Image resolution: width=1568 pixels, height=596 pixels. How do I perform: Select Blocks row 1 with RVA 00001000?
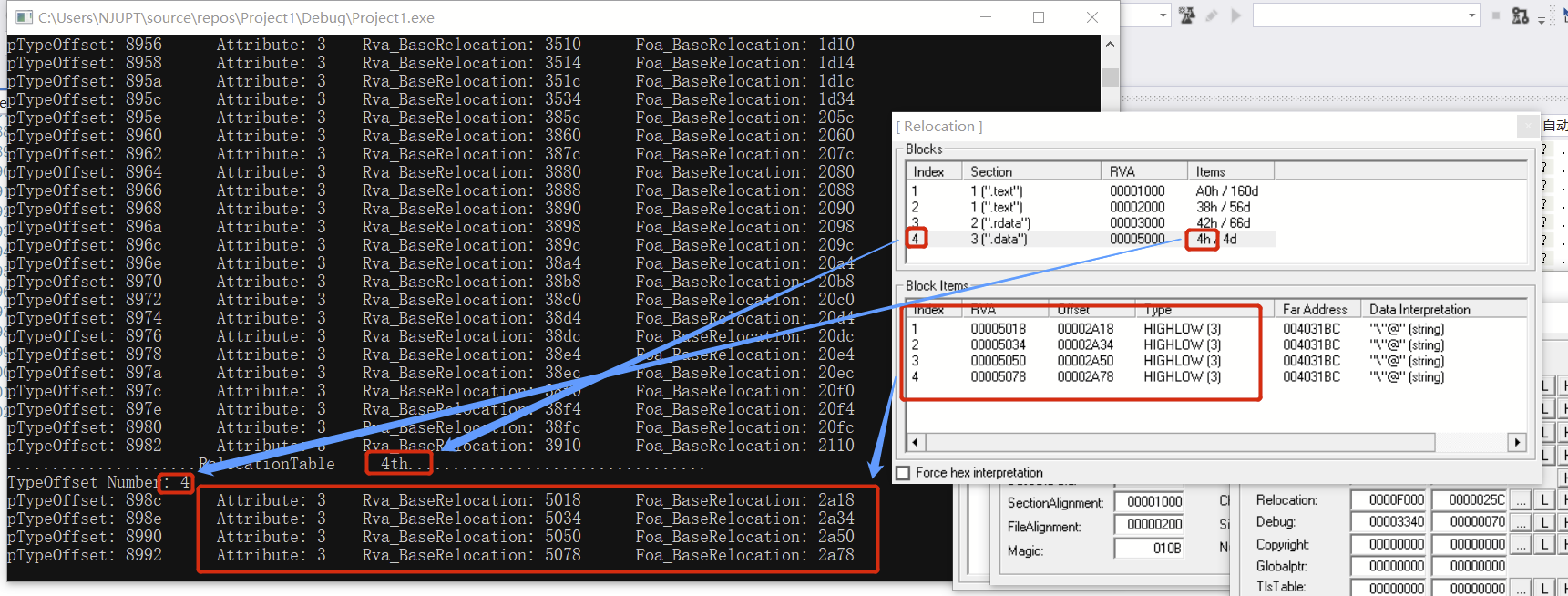coord(1091,191)
